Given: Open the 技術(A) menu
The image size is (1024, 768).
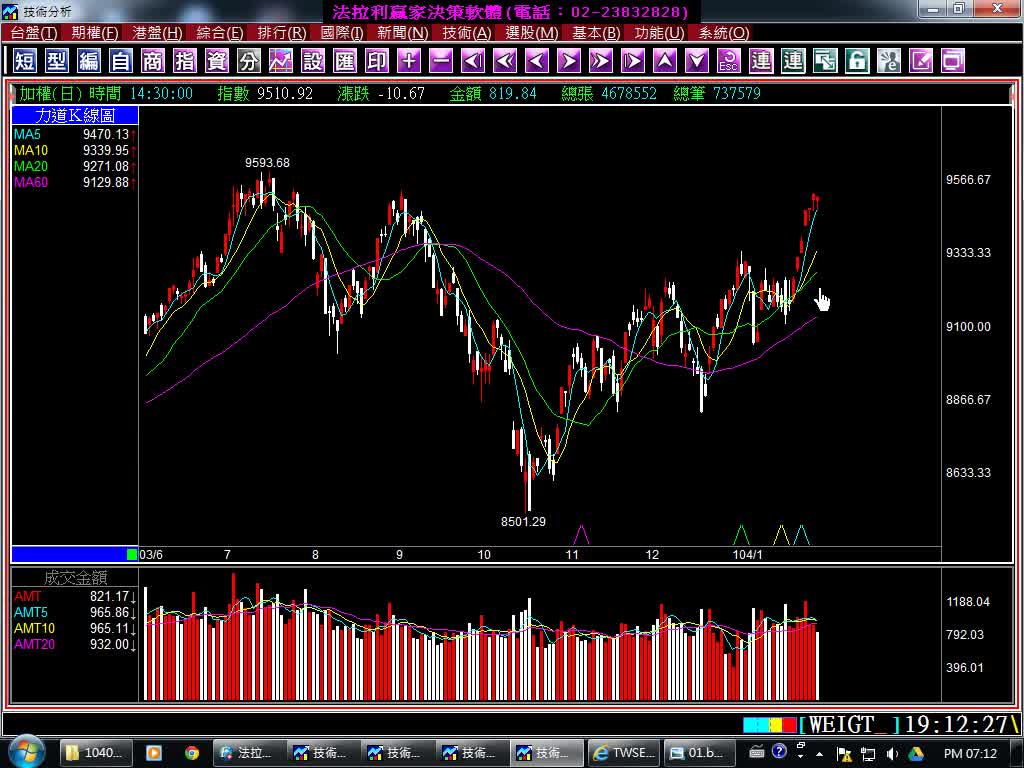Looking at the screenshot, I should point(466,33).
